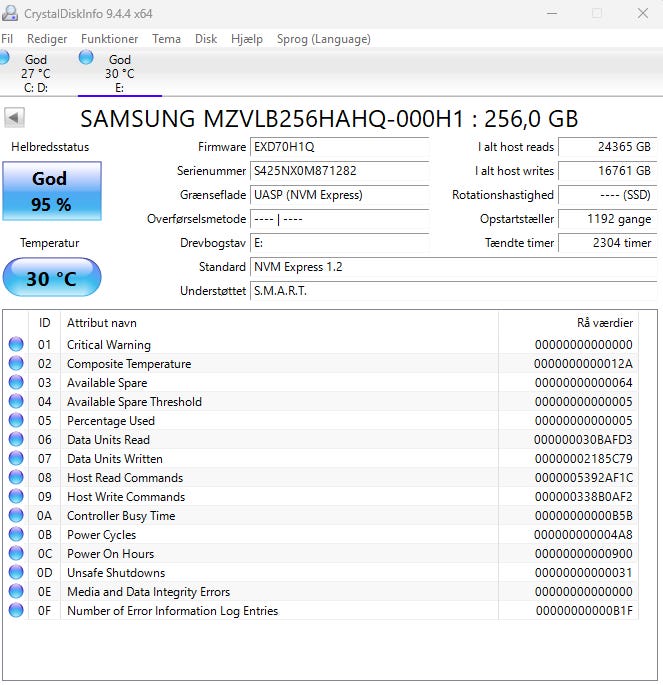
Task: Open the Sprog (Language) menu
Action: 323,39
